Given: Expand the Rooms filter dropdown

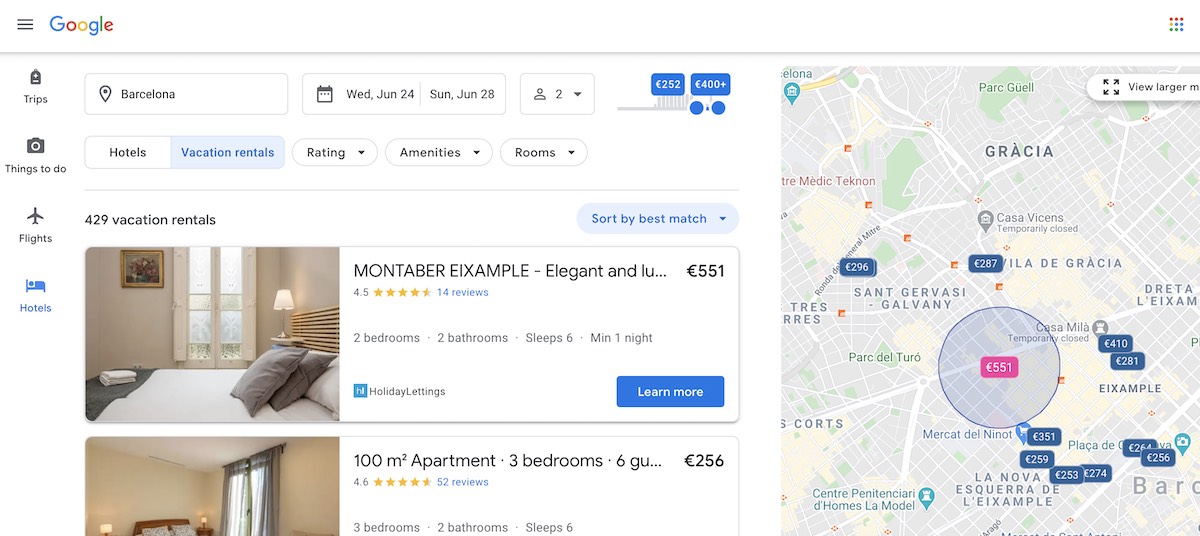Looking at the screenshot, I should click(x=544, y=152).
